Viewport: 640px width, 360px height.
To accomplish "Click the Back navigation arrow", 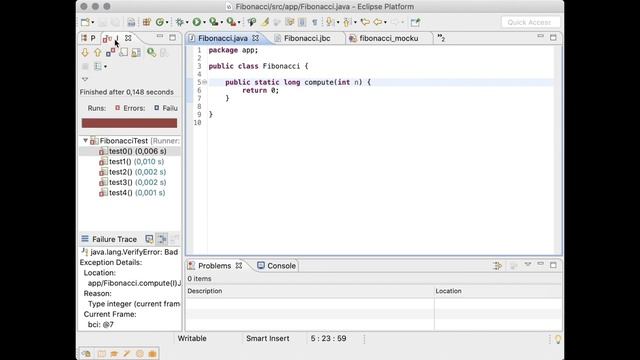I will [378, 22].
